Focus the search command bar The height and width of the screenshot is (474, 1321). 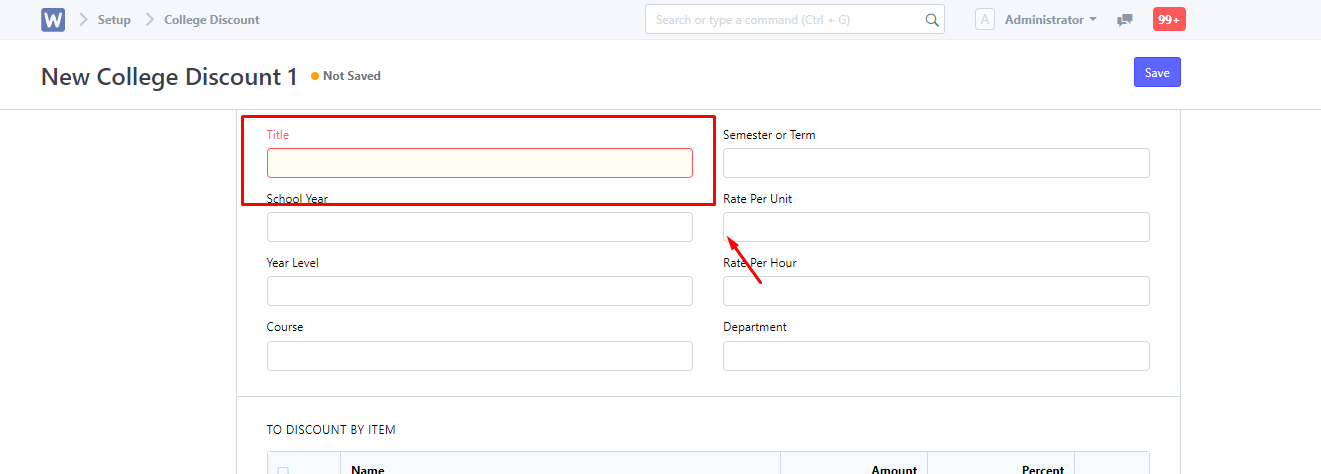click(x=795, y=20)
